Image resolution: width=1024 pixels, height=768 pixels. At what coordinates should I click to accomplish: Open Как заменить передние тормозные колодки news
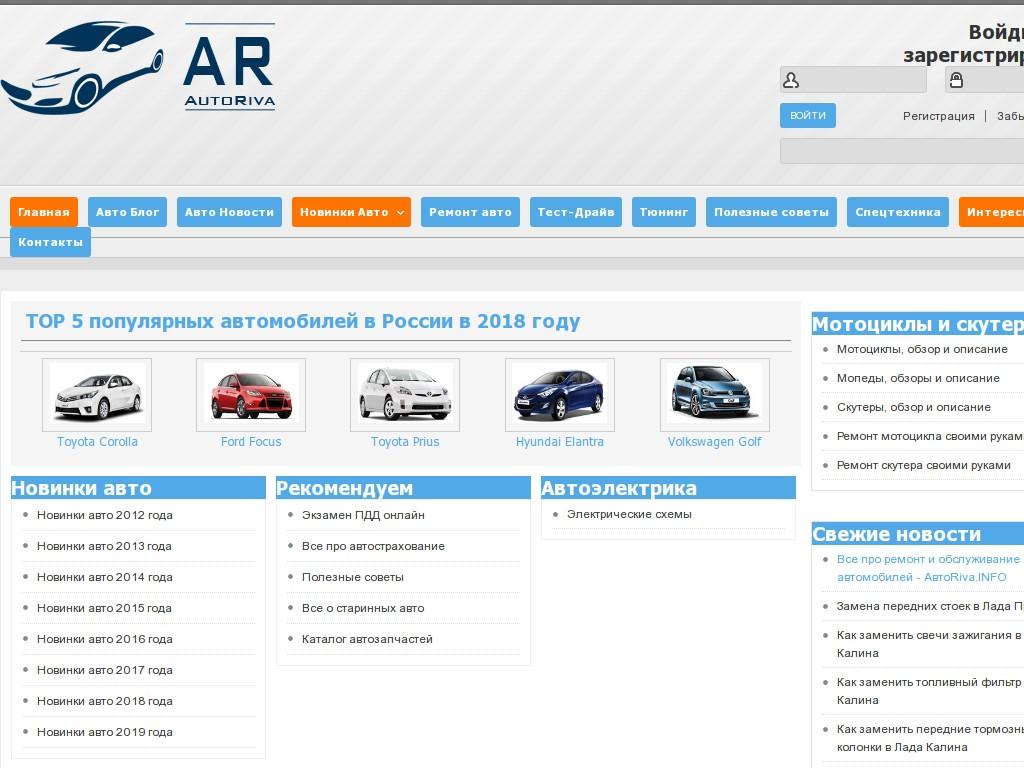[x=930, y=738]
